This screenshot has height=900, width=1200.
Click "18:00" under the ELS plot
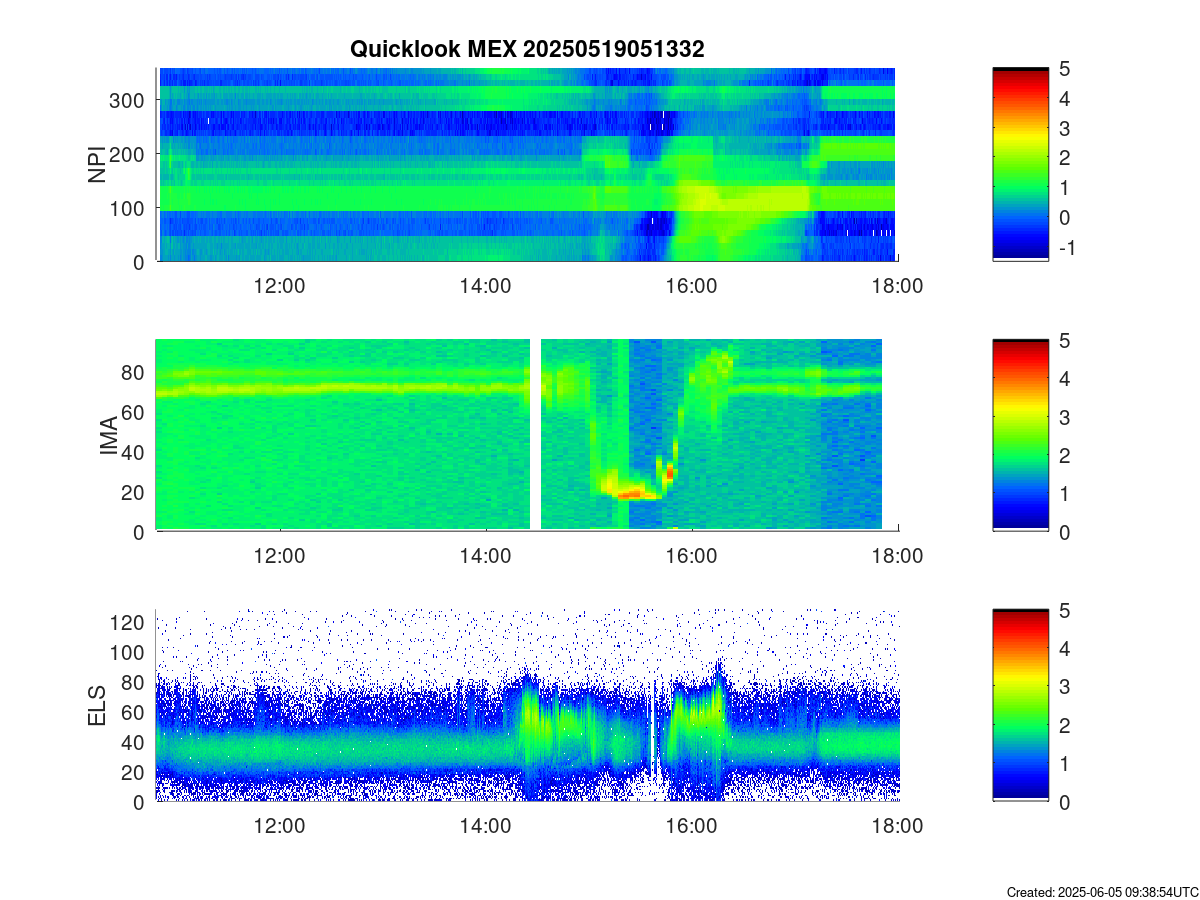point(898,827)
